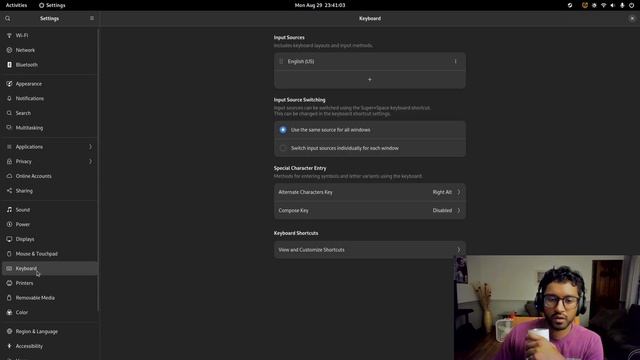Open View and Customize Shortcuts
Viewport: 640px width, 360px height.
point(370,249)
